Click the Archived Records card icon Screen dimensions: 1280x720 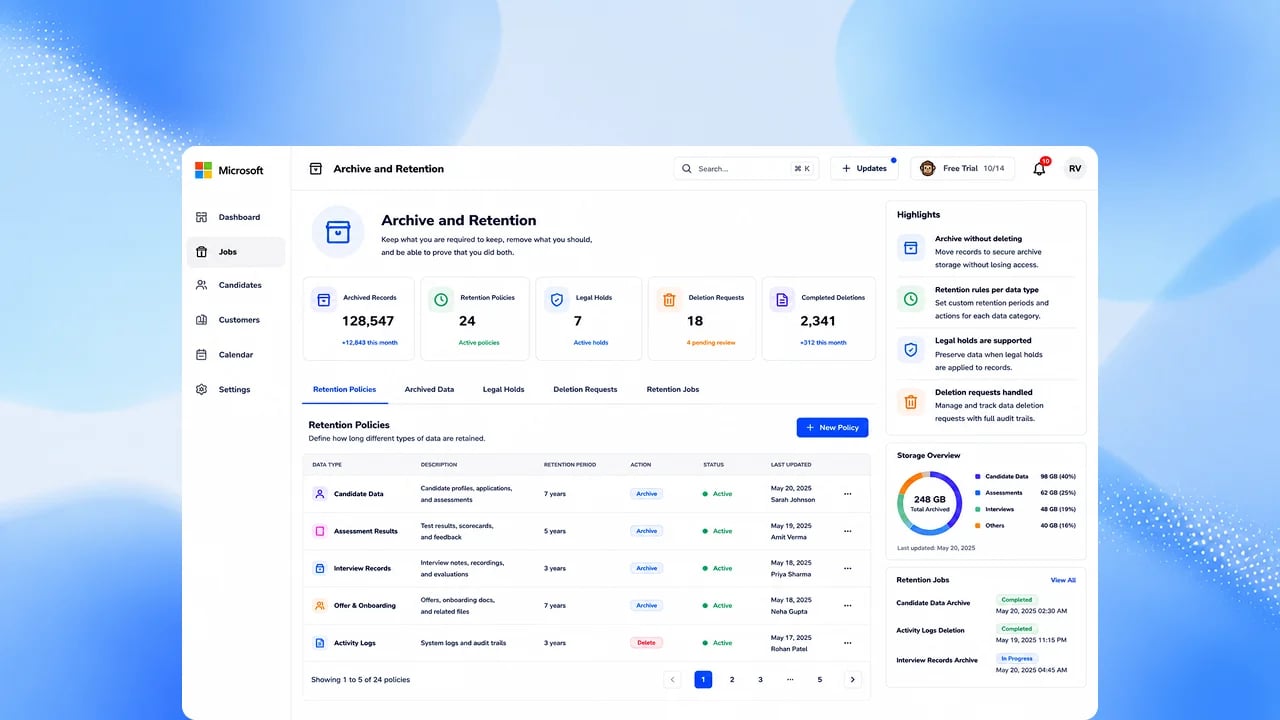pos(323,299)
